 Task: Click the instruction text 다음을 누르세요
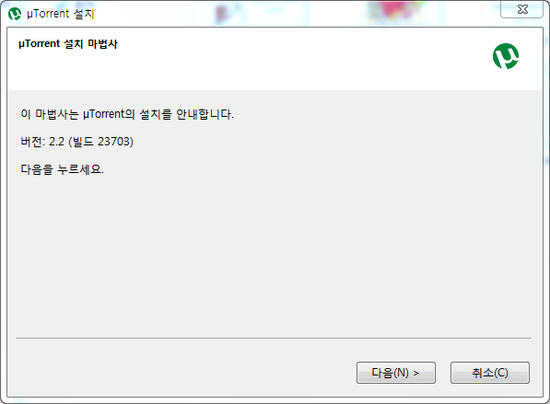pos(62,169)
